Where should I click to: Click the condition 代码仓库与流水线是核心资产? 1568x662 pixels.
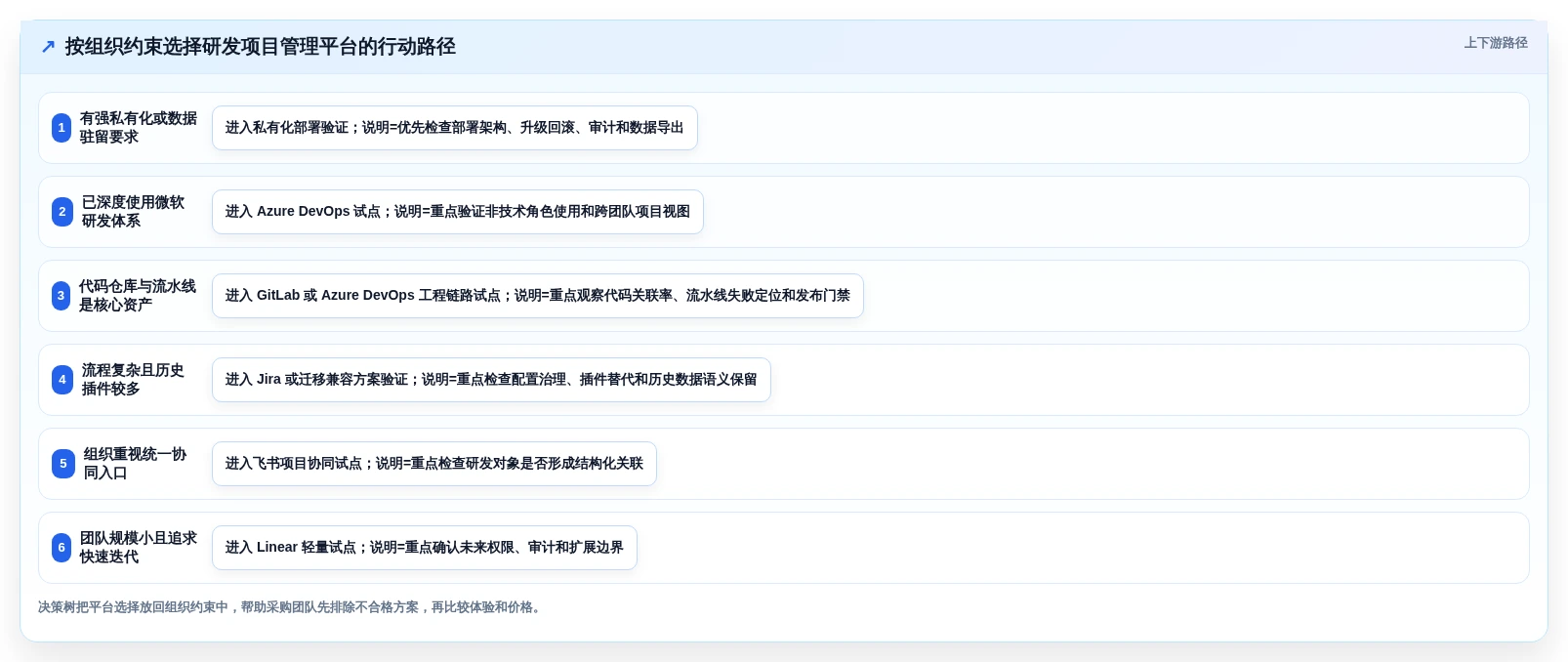138,296
